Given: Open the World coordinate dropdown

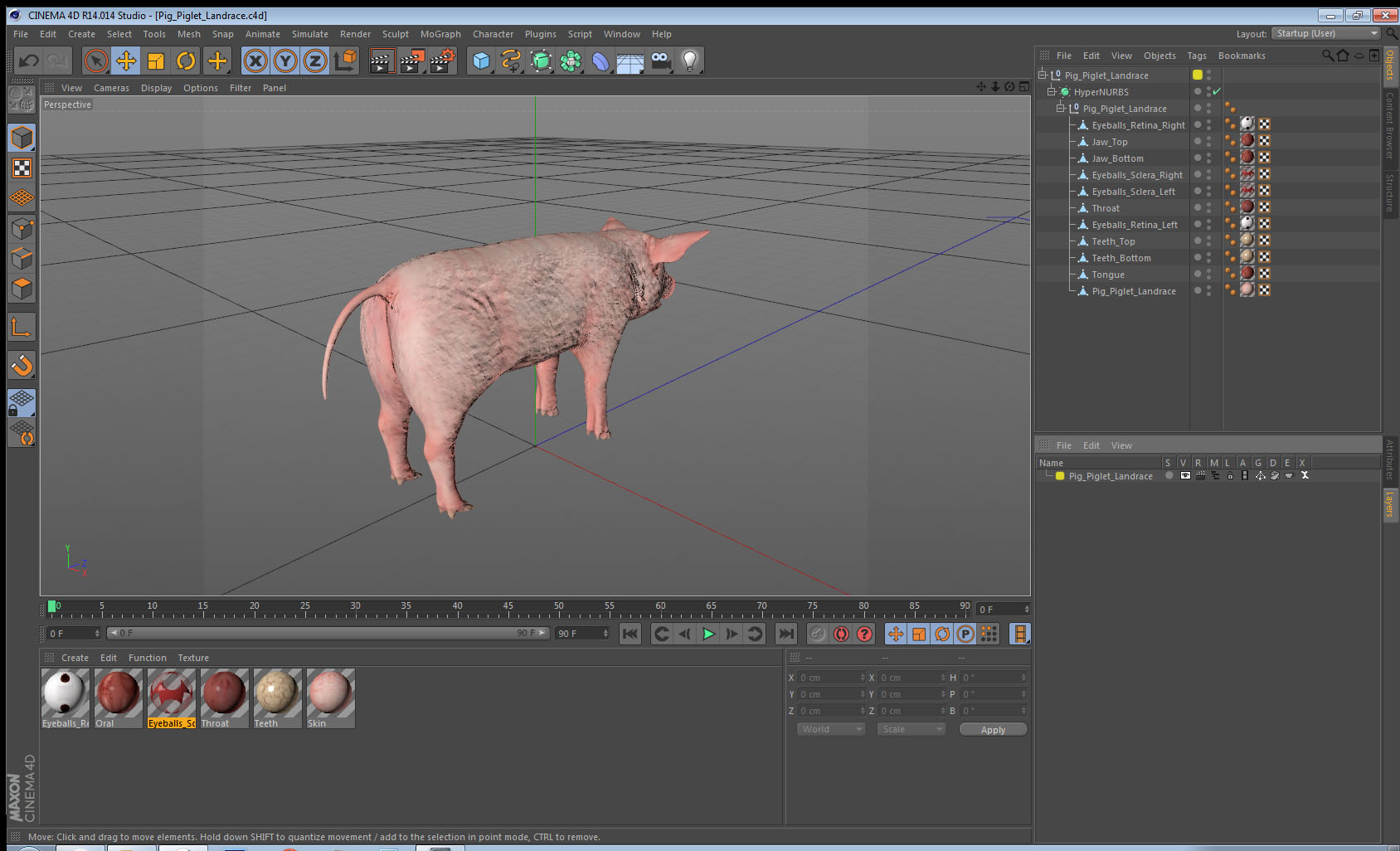Looking at the screenshot, I should pos(831,729).
